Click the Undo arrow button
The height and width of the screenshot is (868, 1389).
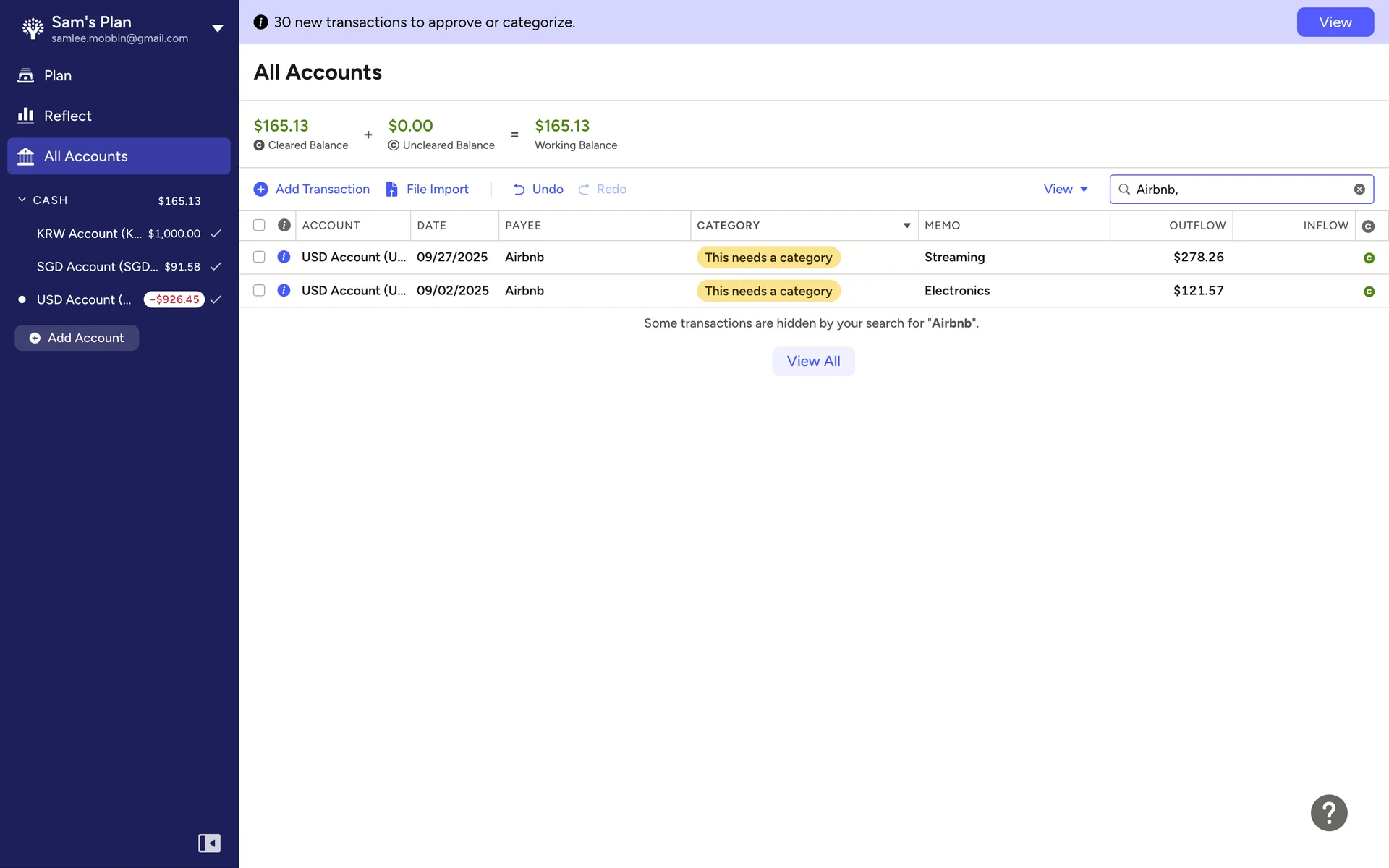click(538, 189)
